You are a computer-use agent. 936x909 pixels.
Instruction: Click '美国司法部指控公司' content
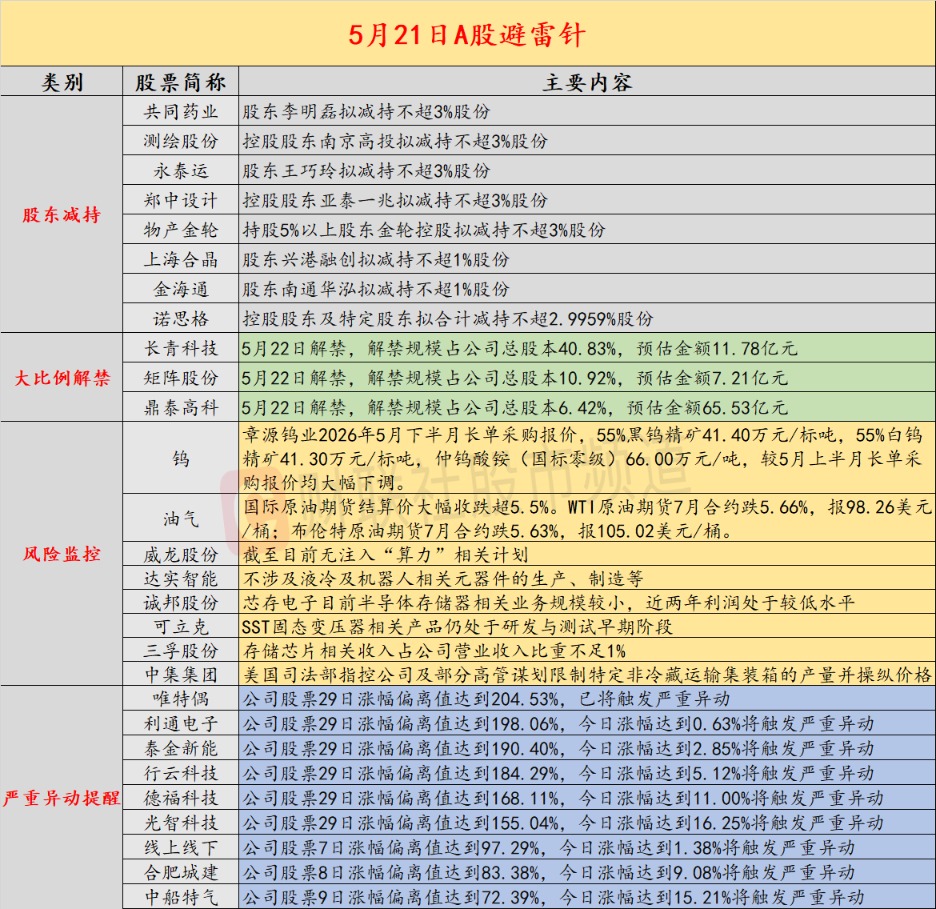(587, 674)
